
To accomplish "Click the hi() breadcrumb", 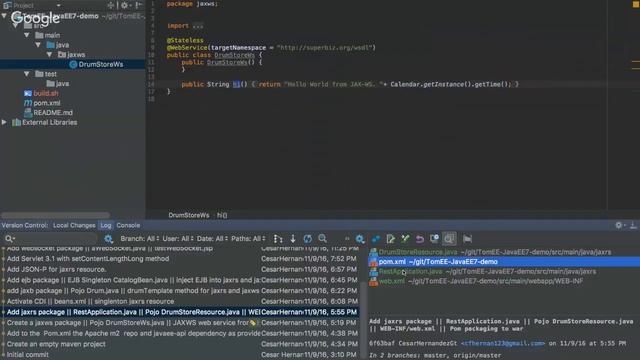I will tap(222, 215).
